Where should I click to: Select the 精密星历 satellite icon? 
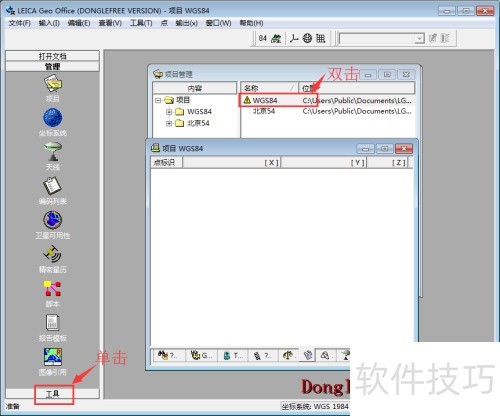click(x=52, y=254)
